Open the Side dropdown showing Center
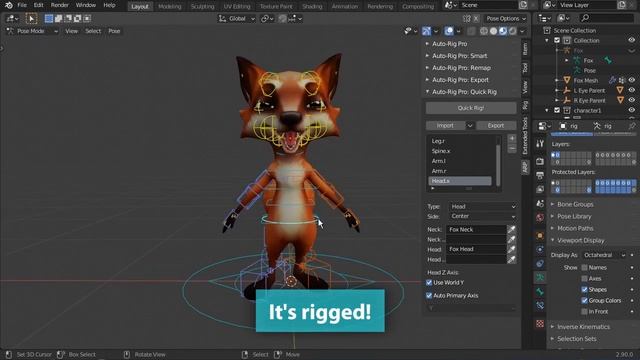 [482, 216]
